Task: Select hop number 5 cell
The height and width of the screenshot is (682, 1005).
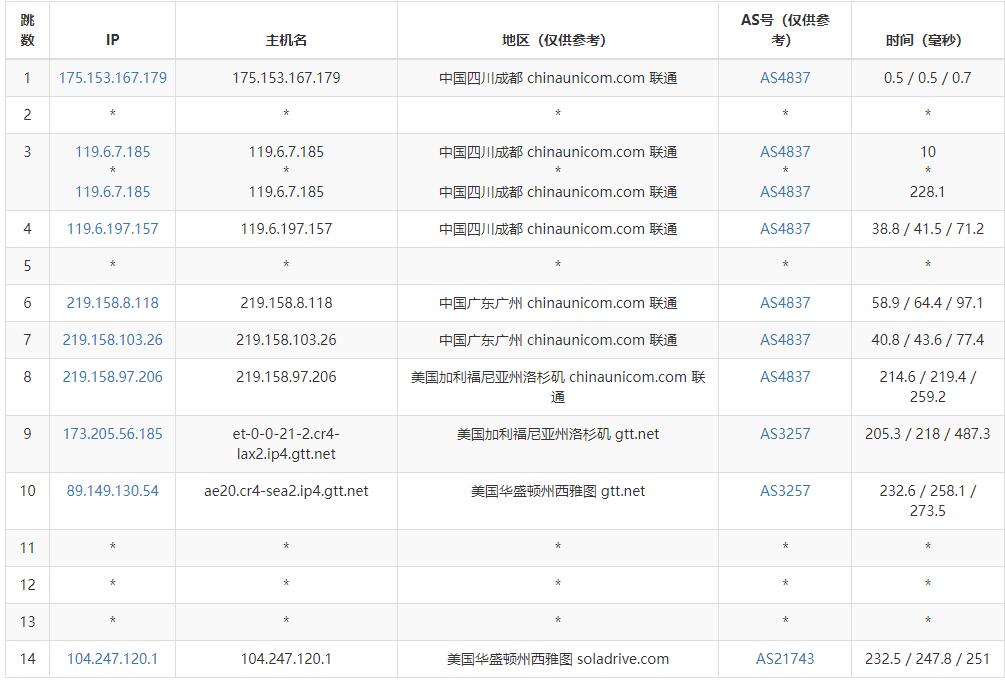Action: (x=28, y=266)
